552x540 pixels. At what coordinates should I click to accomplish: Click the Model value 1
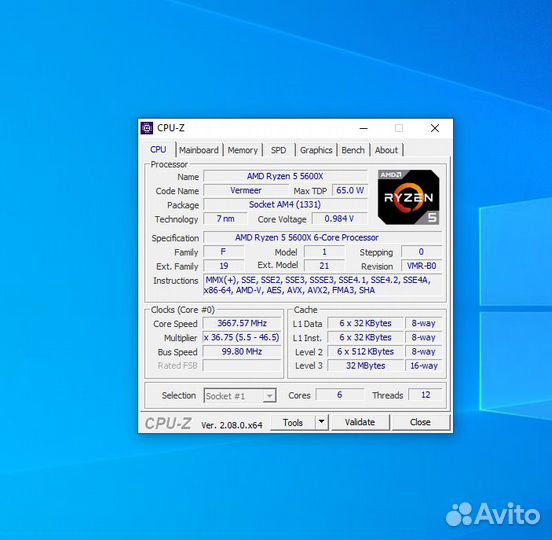tap(324, 252)
